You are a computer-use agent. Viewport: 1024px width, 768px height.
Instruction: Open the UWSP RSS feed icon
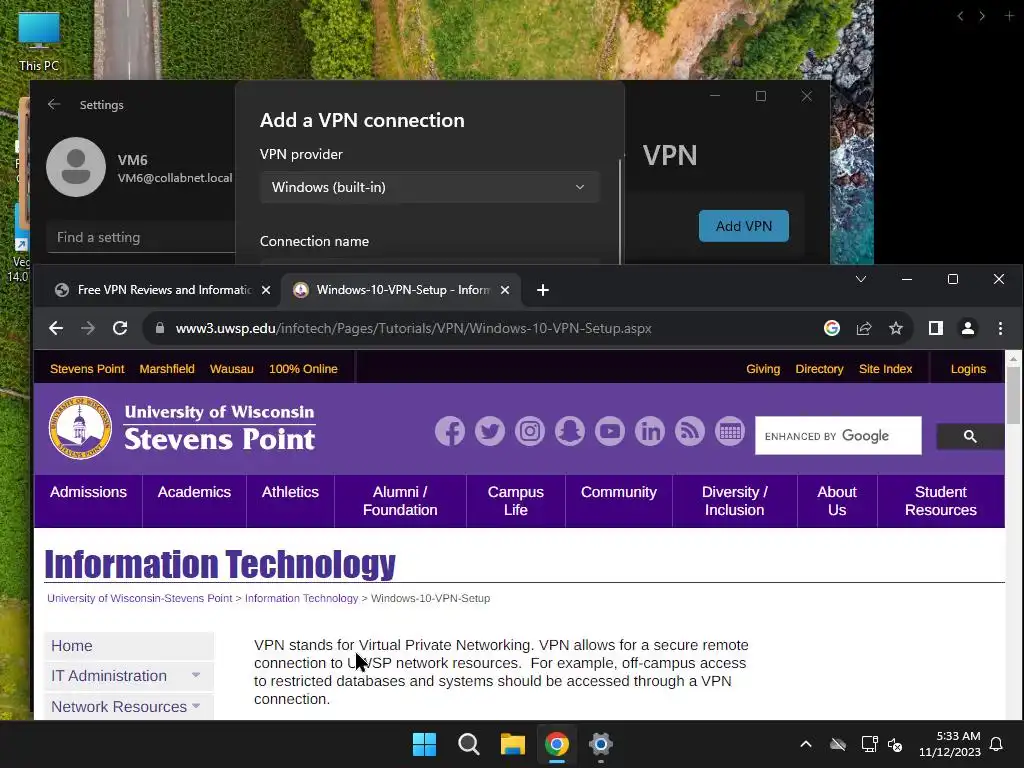690,432
